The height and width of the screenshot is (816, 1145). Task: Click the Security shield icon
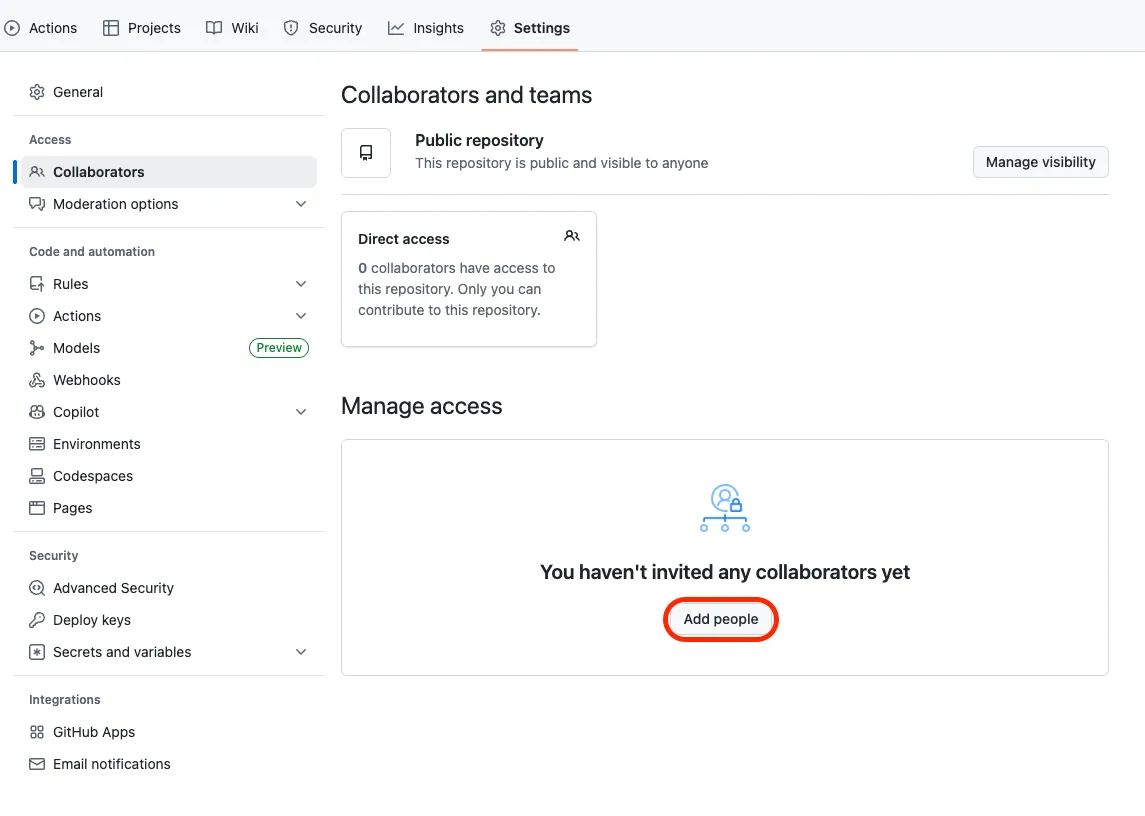click(291, 28)
